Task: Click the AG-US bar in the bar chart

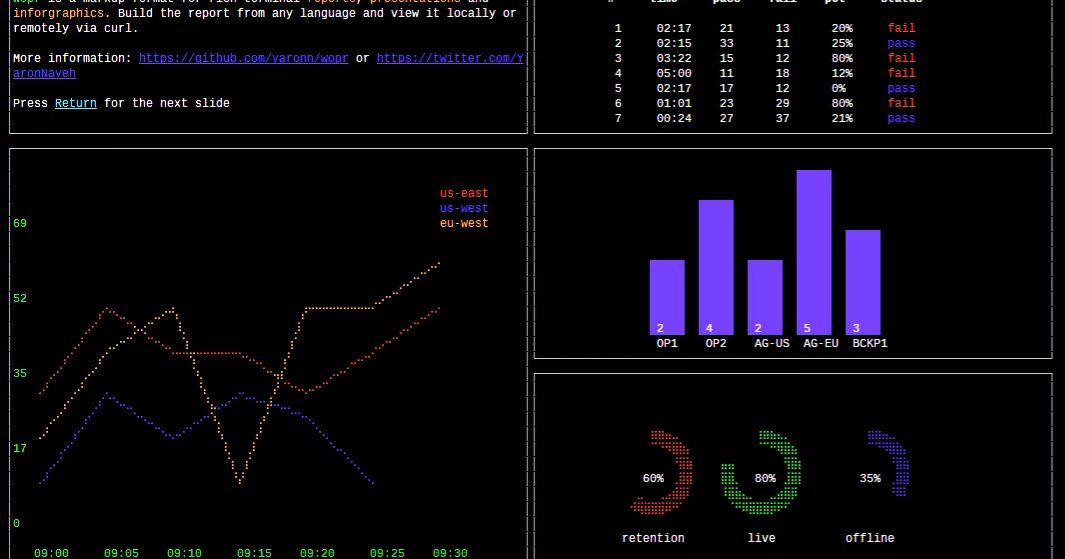Action: [x=765, y=297]
